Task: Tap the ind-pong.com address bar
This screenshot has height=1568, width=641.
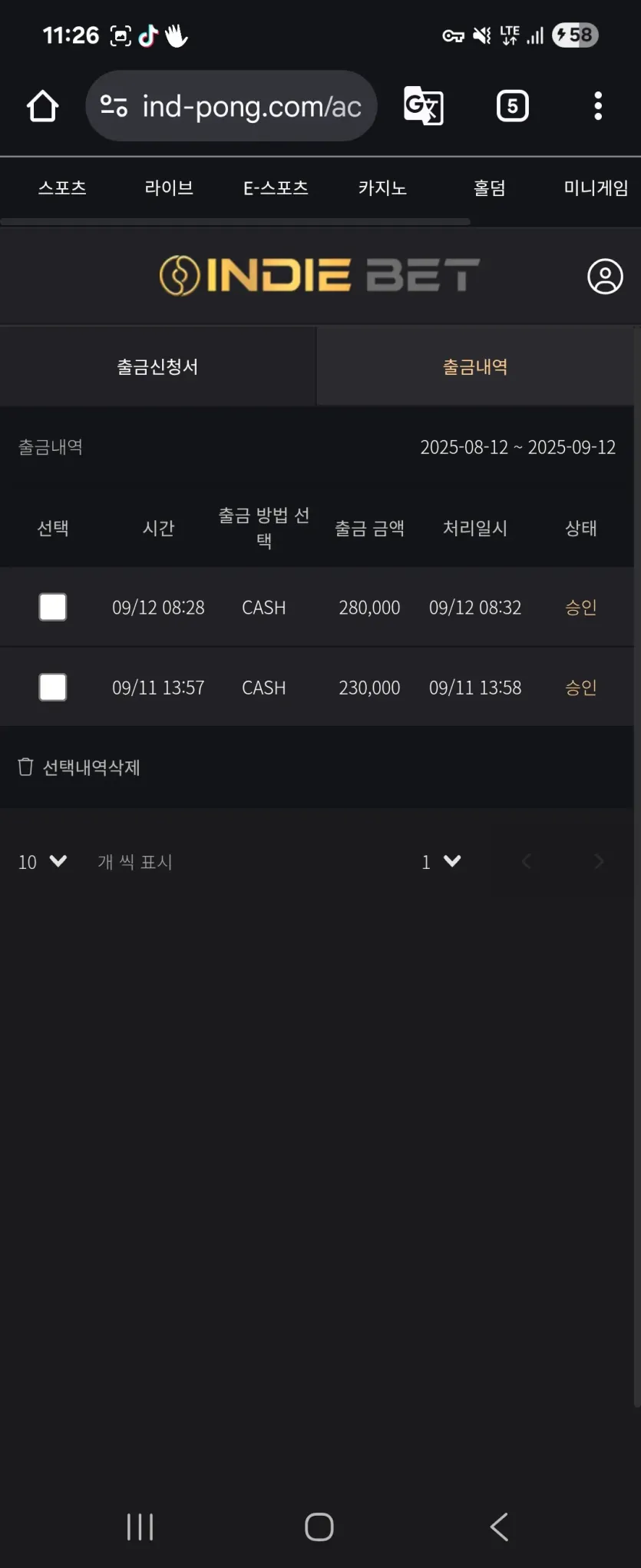Action: [x=232, y=106]
